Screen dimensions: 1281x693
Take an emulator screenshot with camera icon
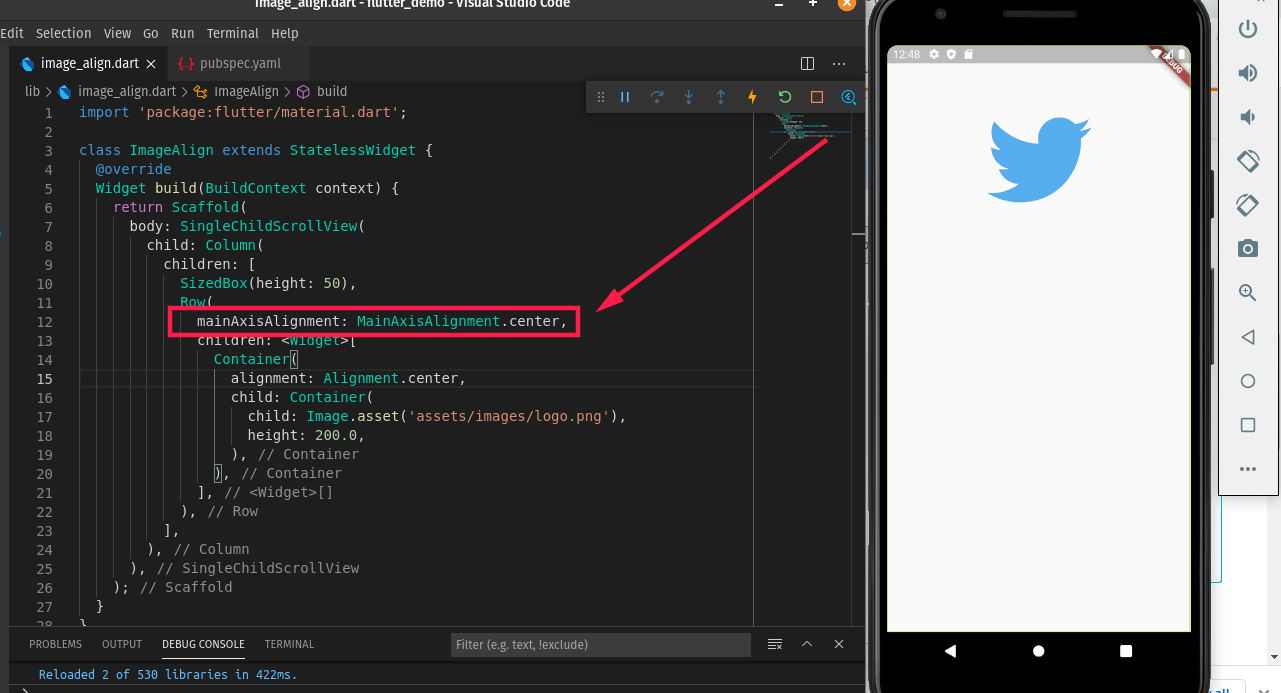tap(1248, 248)
